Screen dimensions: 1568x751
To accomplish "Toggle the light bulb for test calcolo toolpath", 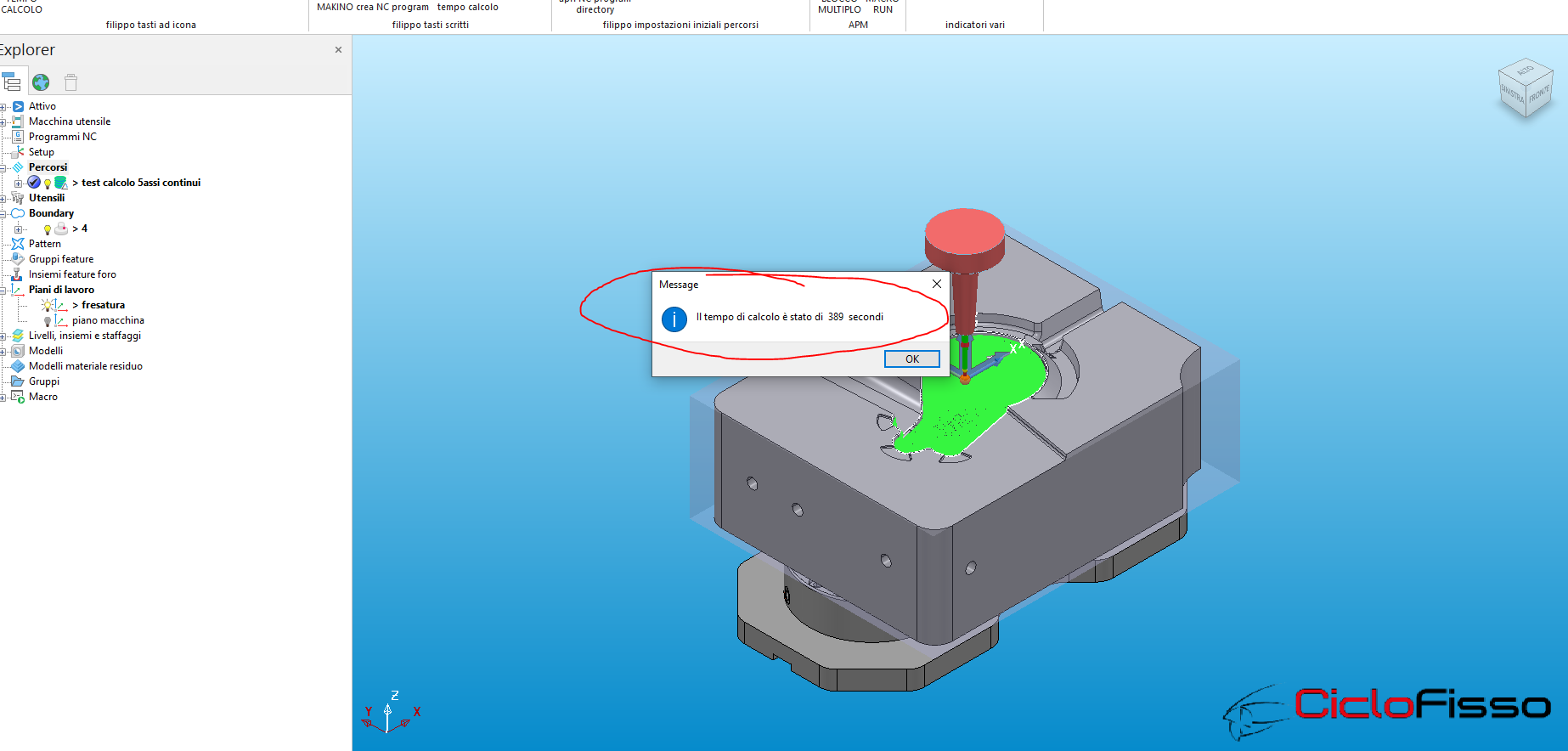I will [x=48, y=184].
